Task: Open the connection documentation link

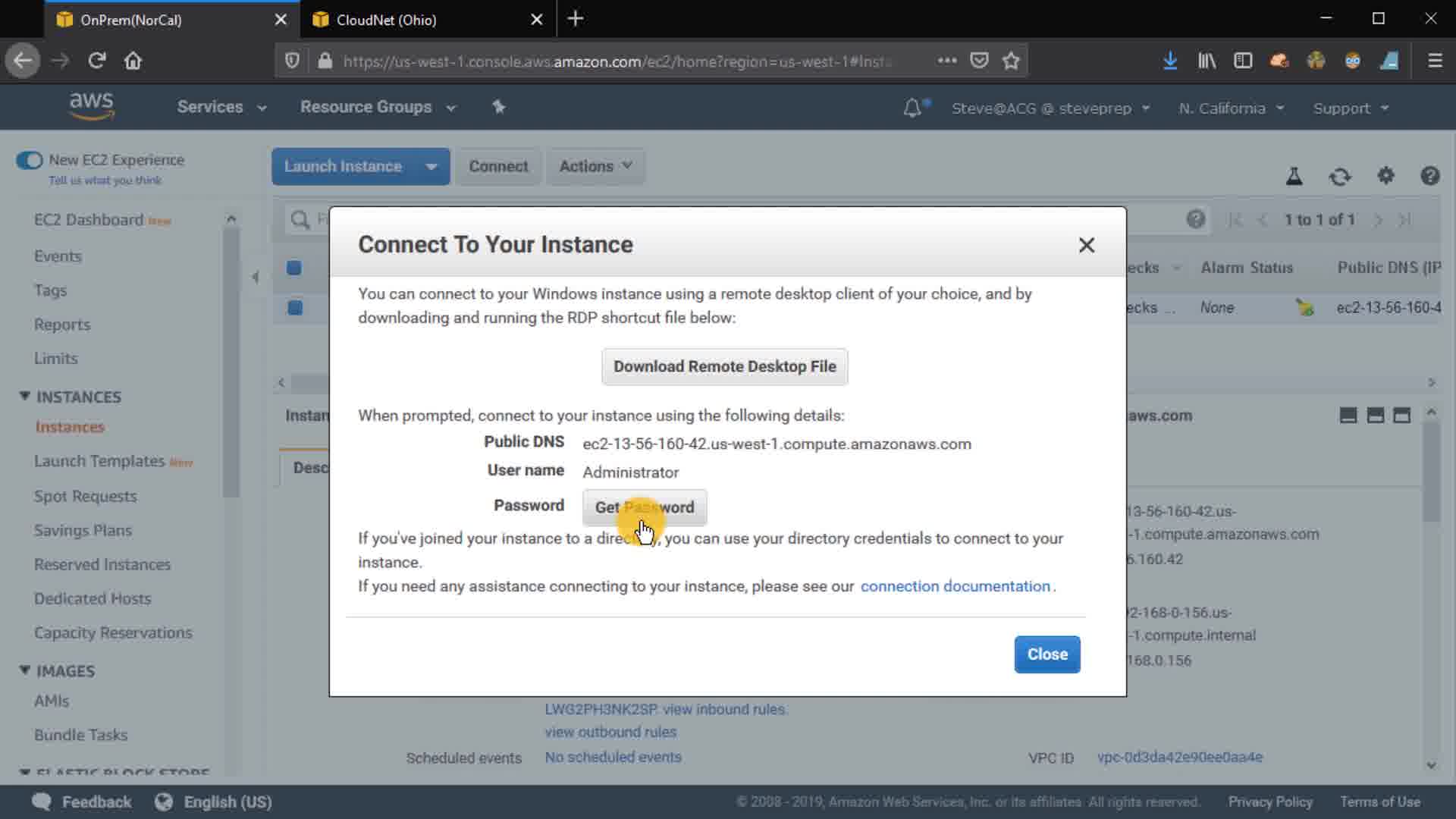Action: [955, 586]
